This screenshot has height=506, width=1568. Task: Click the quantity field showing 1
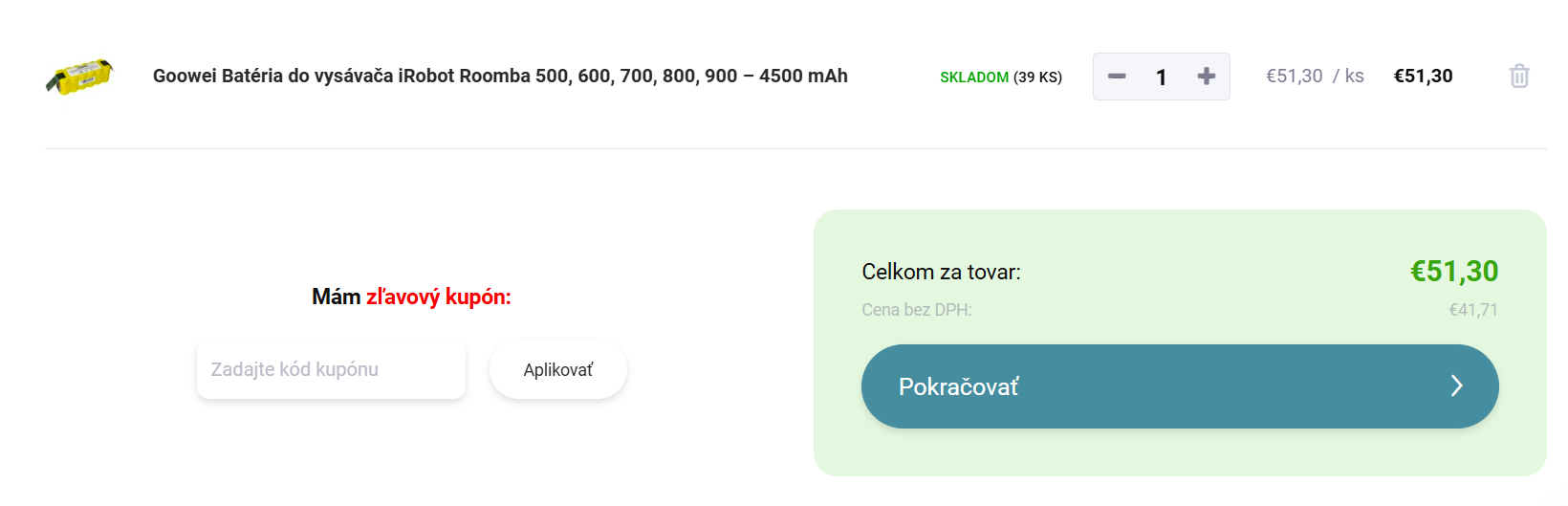click(x=1162, y=77)
